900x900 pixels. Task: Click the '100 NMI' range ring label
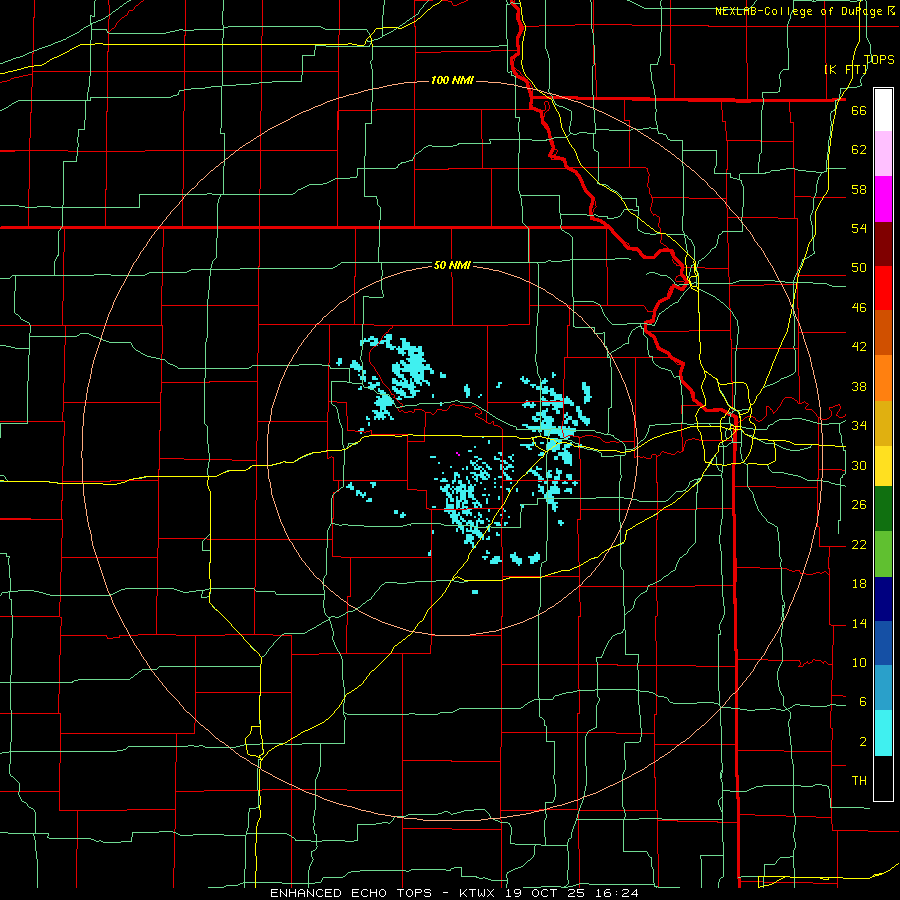click(x=452, y=80)
